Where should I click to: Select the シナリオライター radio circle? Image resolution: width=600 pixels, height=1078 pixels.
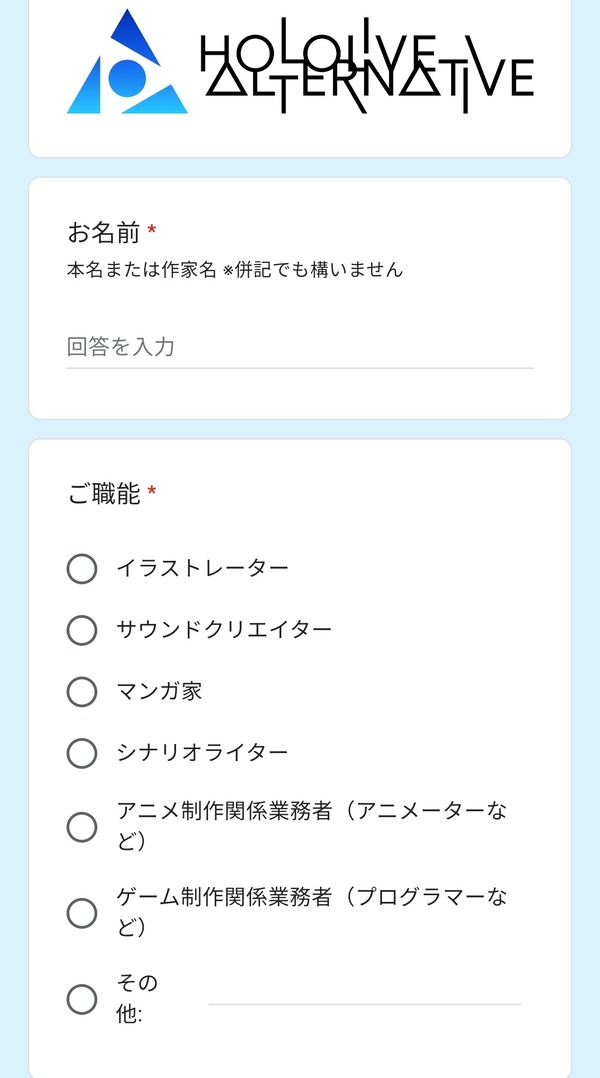coord(82,753)
